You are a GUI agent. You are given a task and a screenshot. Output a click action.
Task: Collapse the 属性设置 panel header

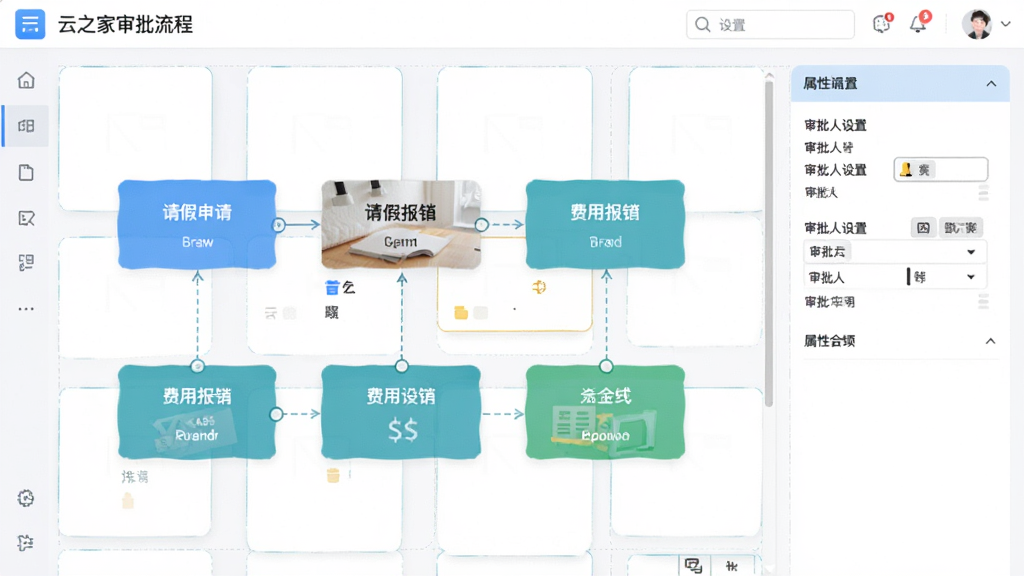[x=991, y=84]
